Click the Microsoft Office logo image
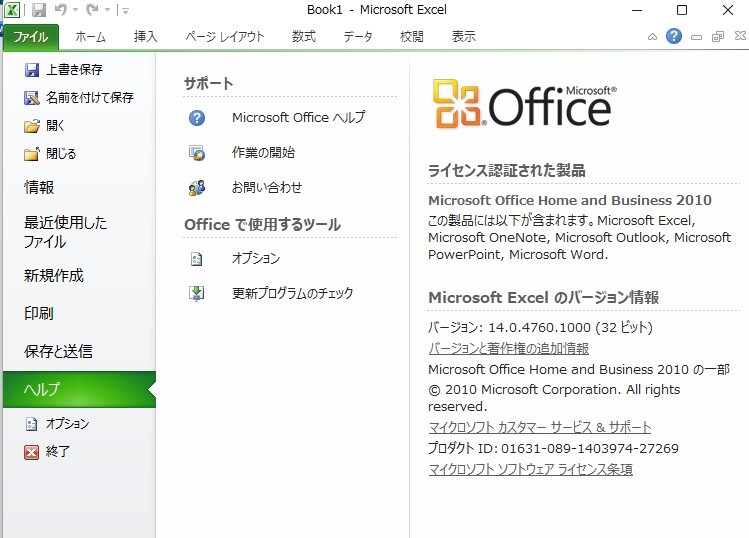The height and width of the screenshot is (538, 749). [524, 104]
